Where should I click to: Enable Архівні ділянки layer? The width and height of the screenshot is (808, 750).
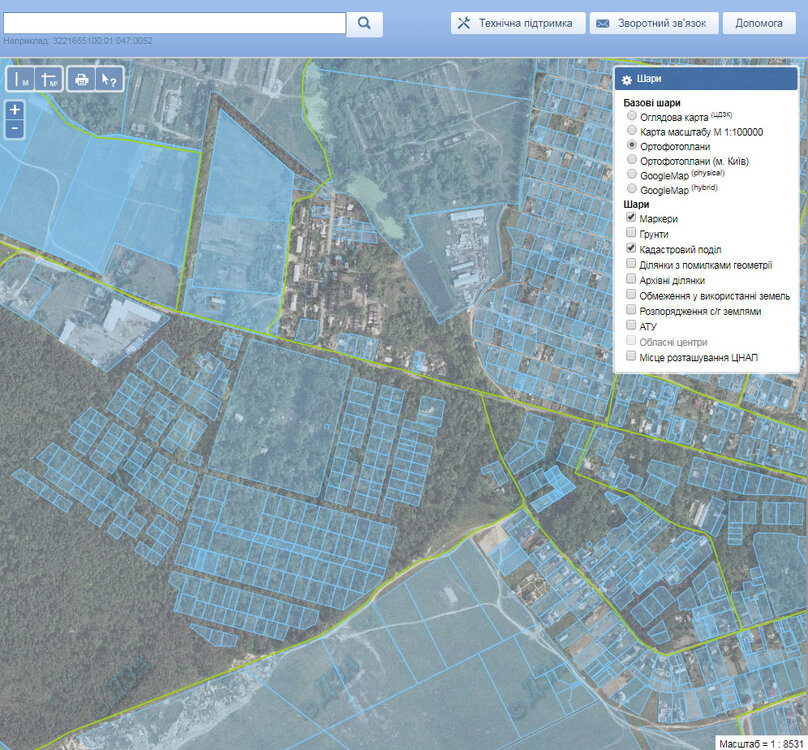pos(631,279)
